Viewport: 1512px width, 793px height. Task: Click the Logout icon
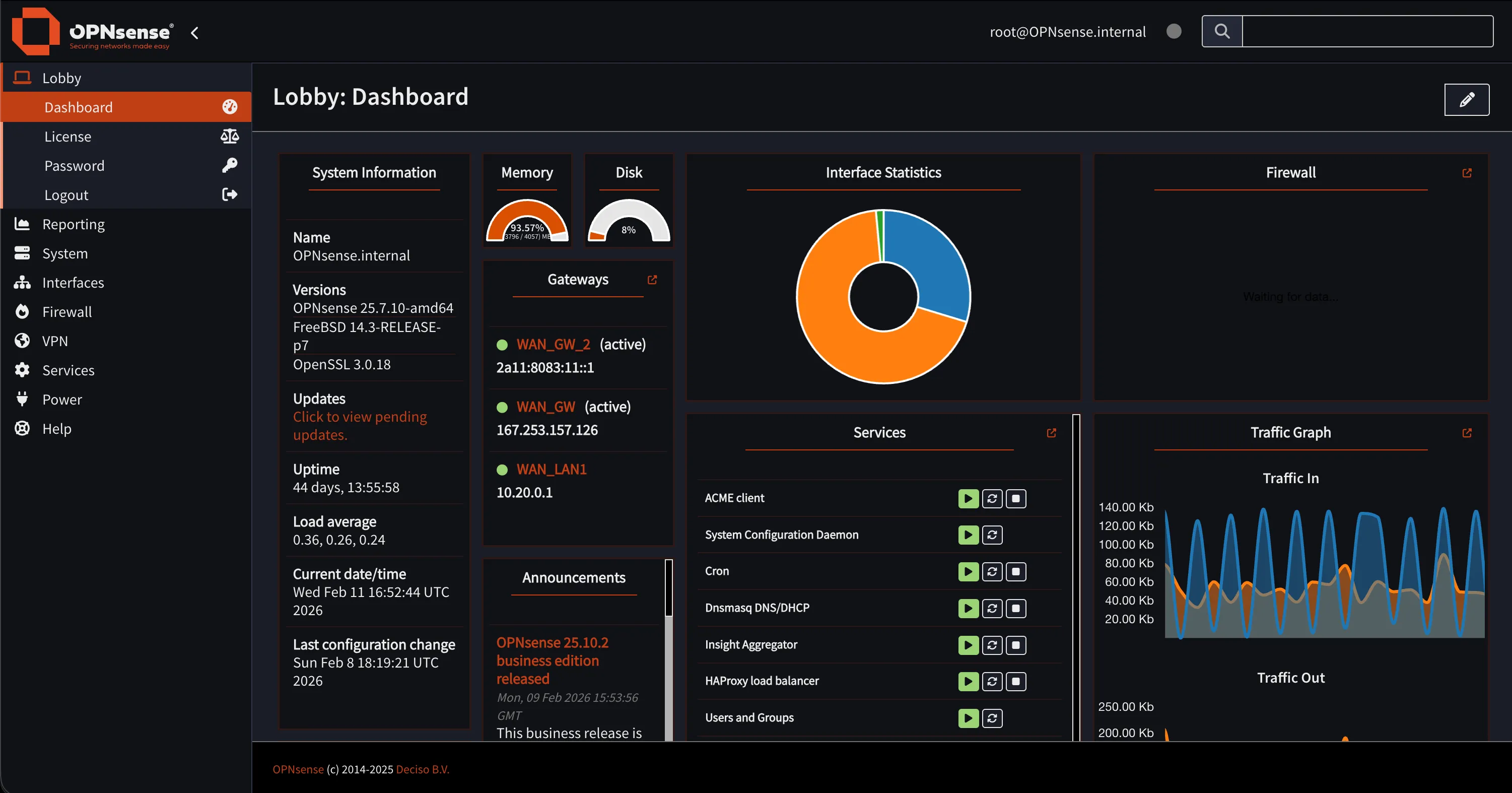(x=230, y=195)
